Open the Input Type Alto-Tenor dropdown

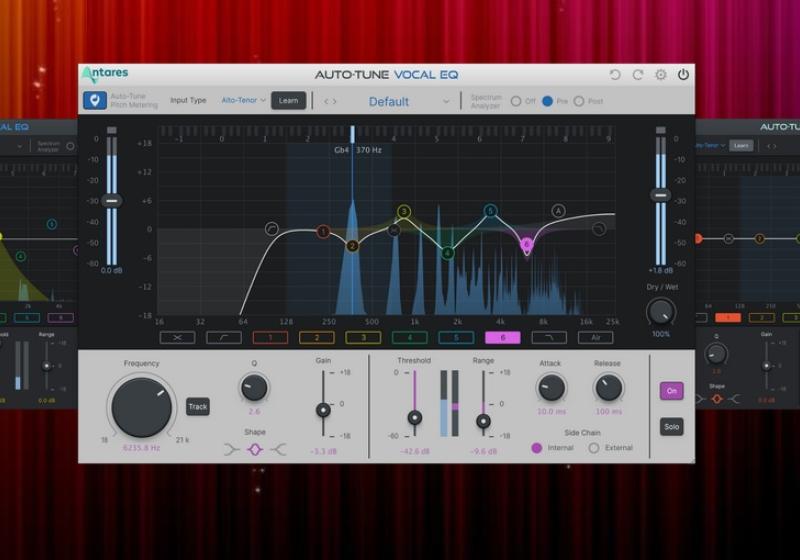coord(244,101)
